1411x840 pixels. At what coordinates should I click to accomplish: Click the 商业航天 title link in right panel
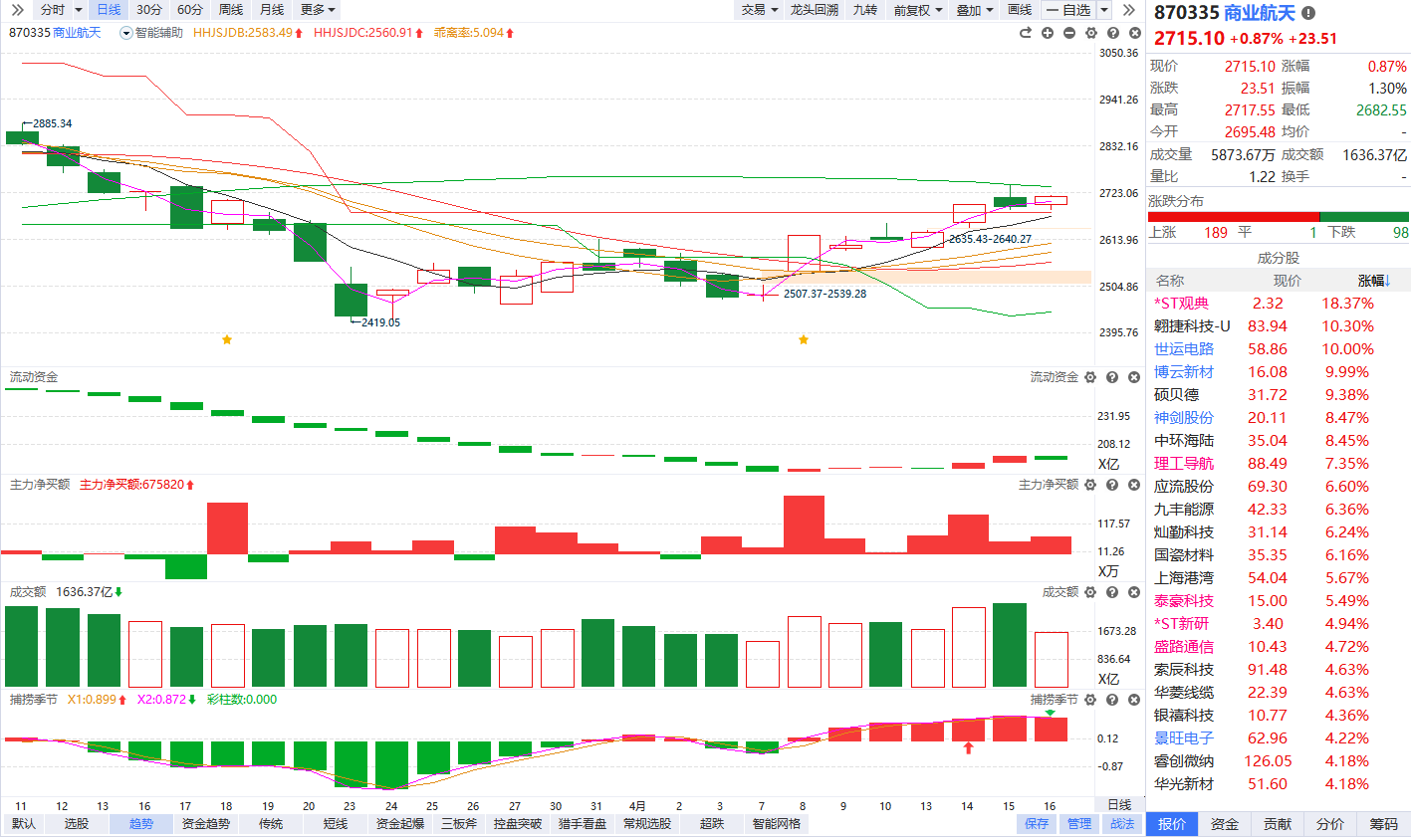(x=1260, y=13)
